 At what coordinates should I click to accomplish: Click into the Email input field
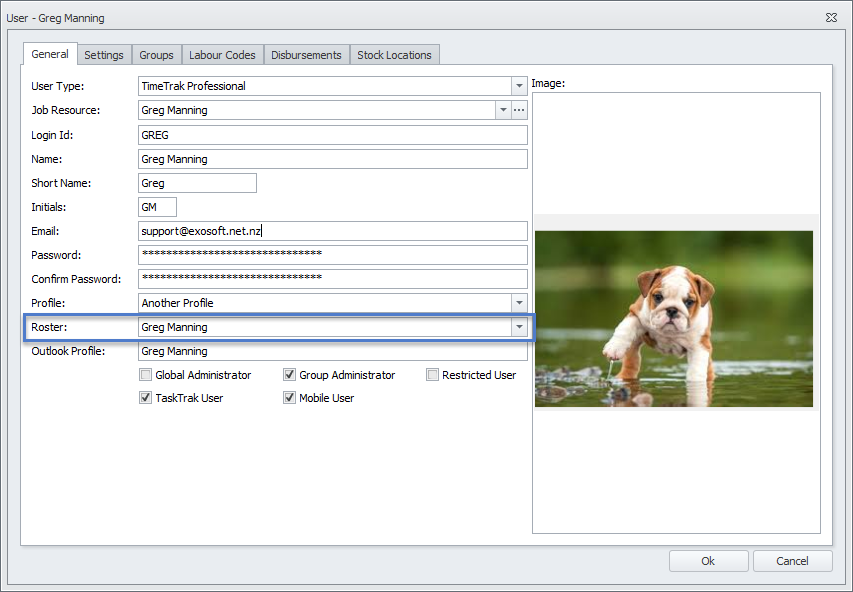332,231
